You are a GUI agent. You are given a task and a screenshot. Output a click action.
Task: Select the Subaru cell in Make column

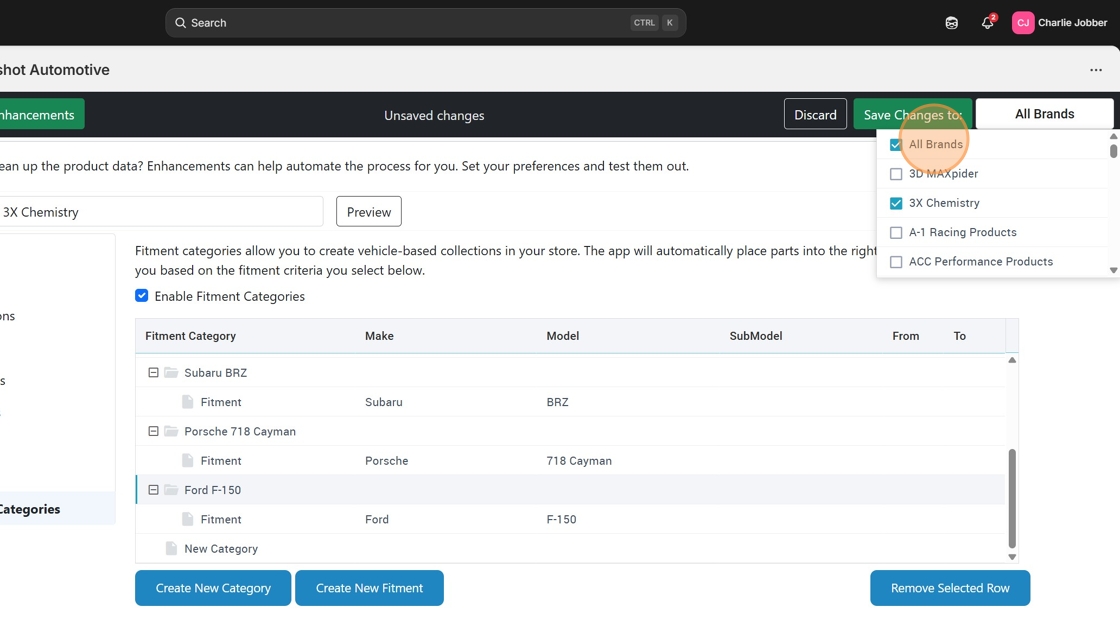384,402
